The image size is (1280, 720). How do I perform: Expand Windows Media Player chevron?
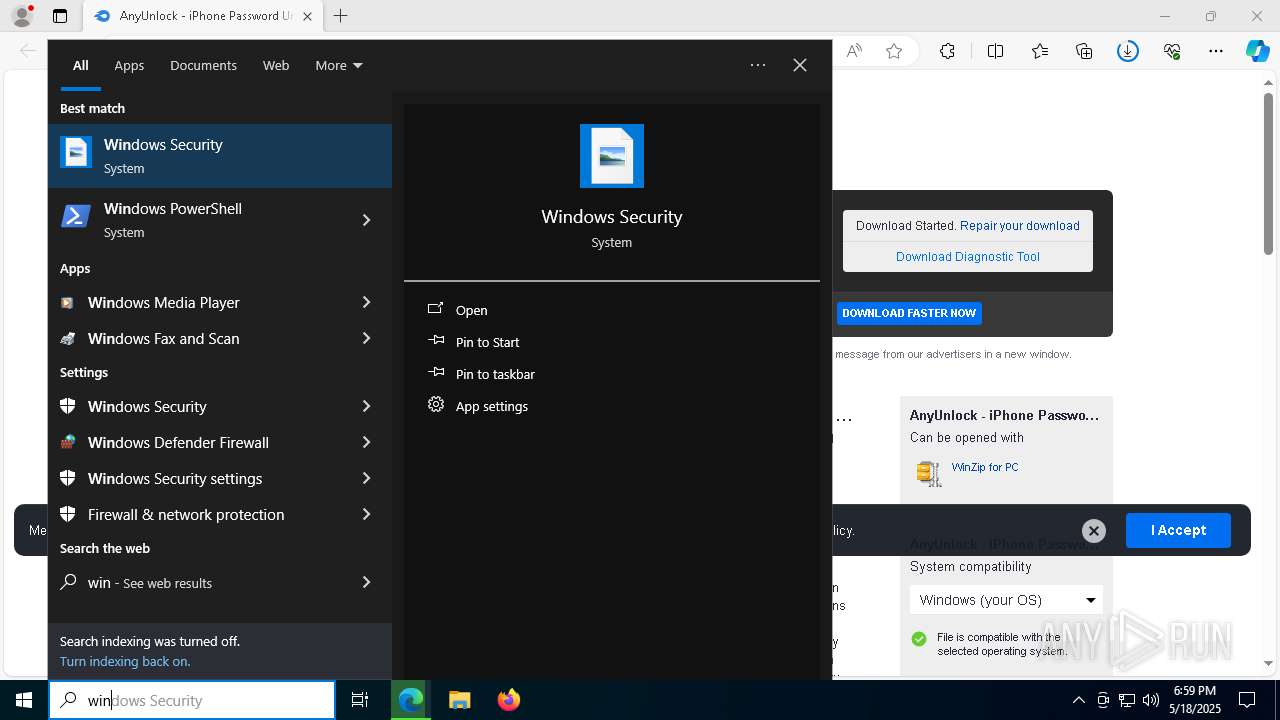(366, 302)
